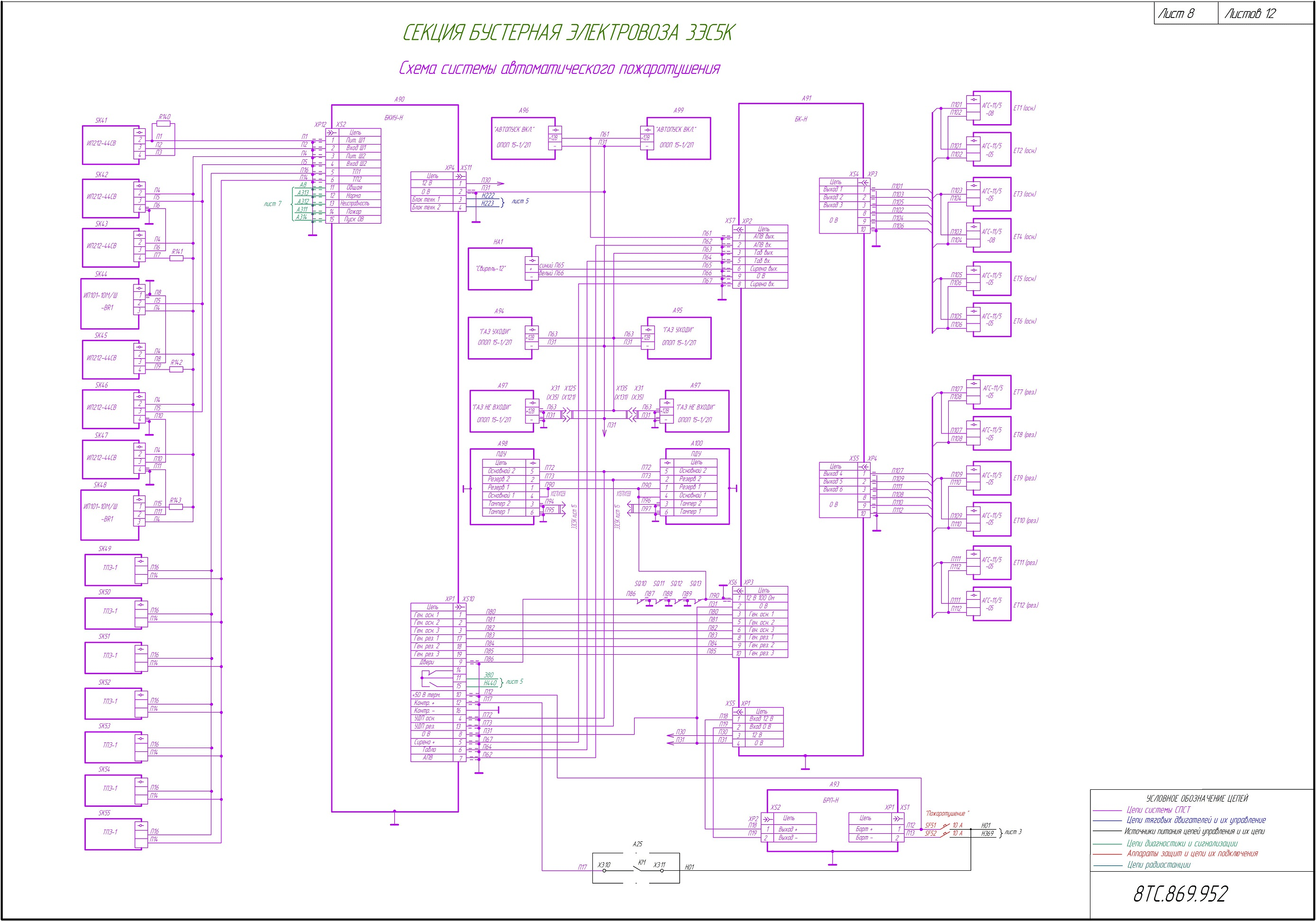Click the 'БКИУ-Н' block label
This screenshot has height=921, width=1316.
point(393,117)
